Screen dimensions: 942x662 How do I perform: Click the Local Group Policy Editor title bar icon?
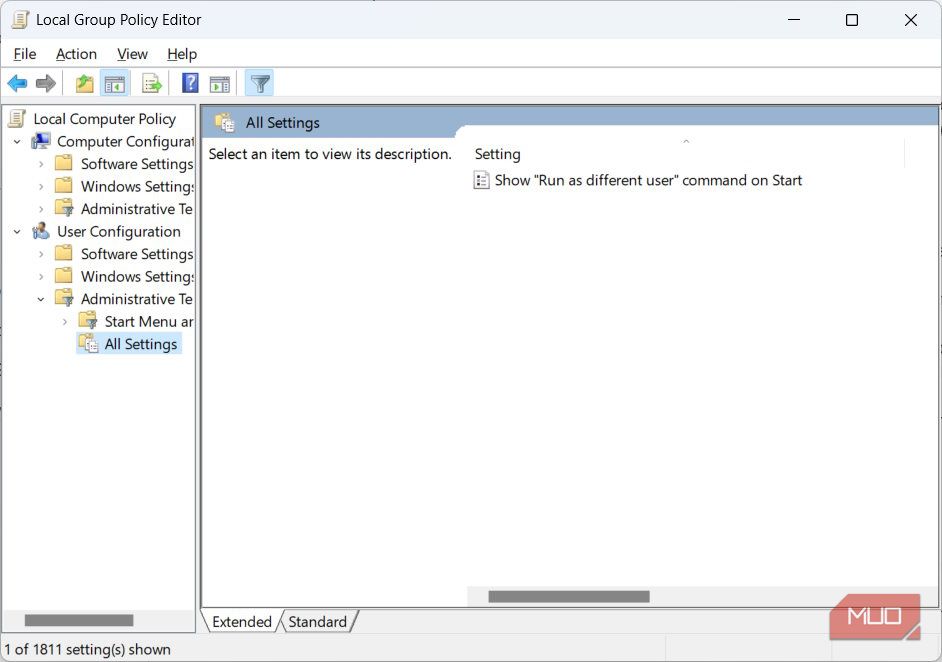(20, 19)
